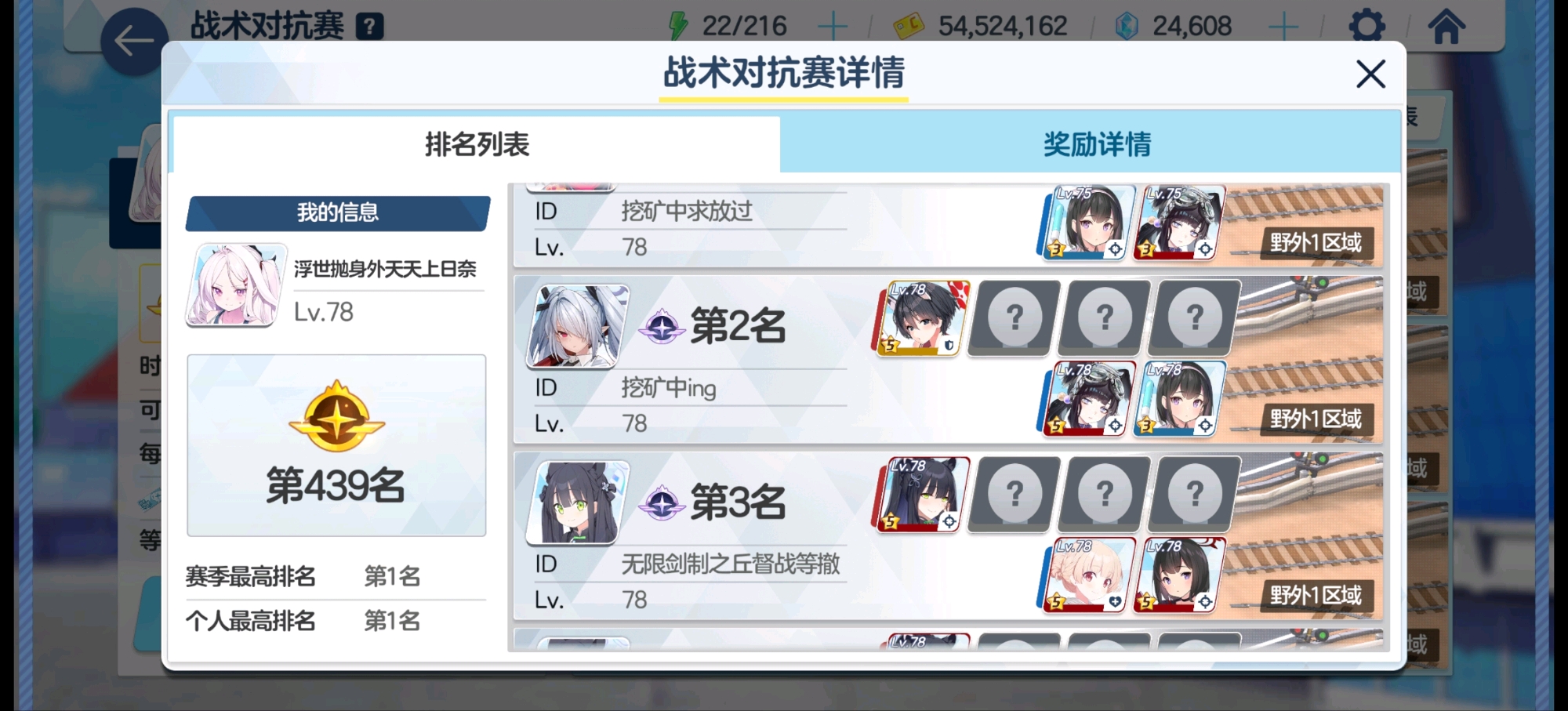The width and height of the screenshot is (1568, 711).
Task: Open settings gear icon
Action: pos(1367,26)
